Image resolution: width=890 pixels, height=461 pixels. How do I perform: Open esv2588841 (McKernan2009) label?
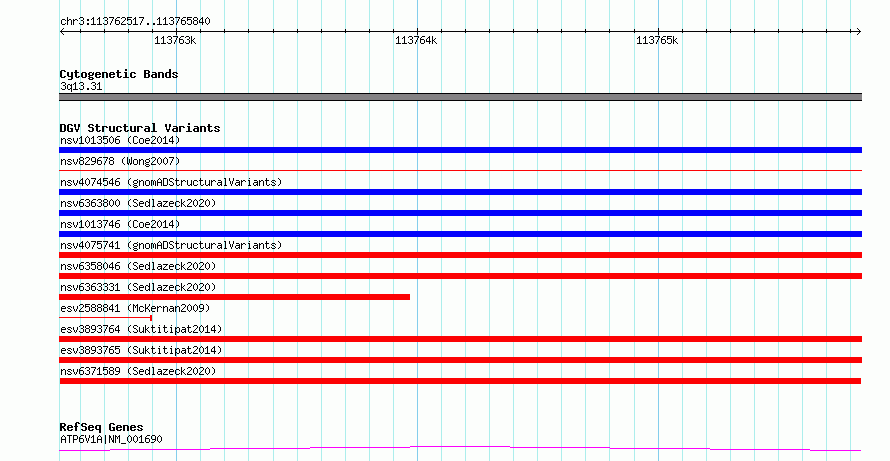coord(135,308)
